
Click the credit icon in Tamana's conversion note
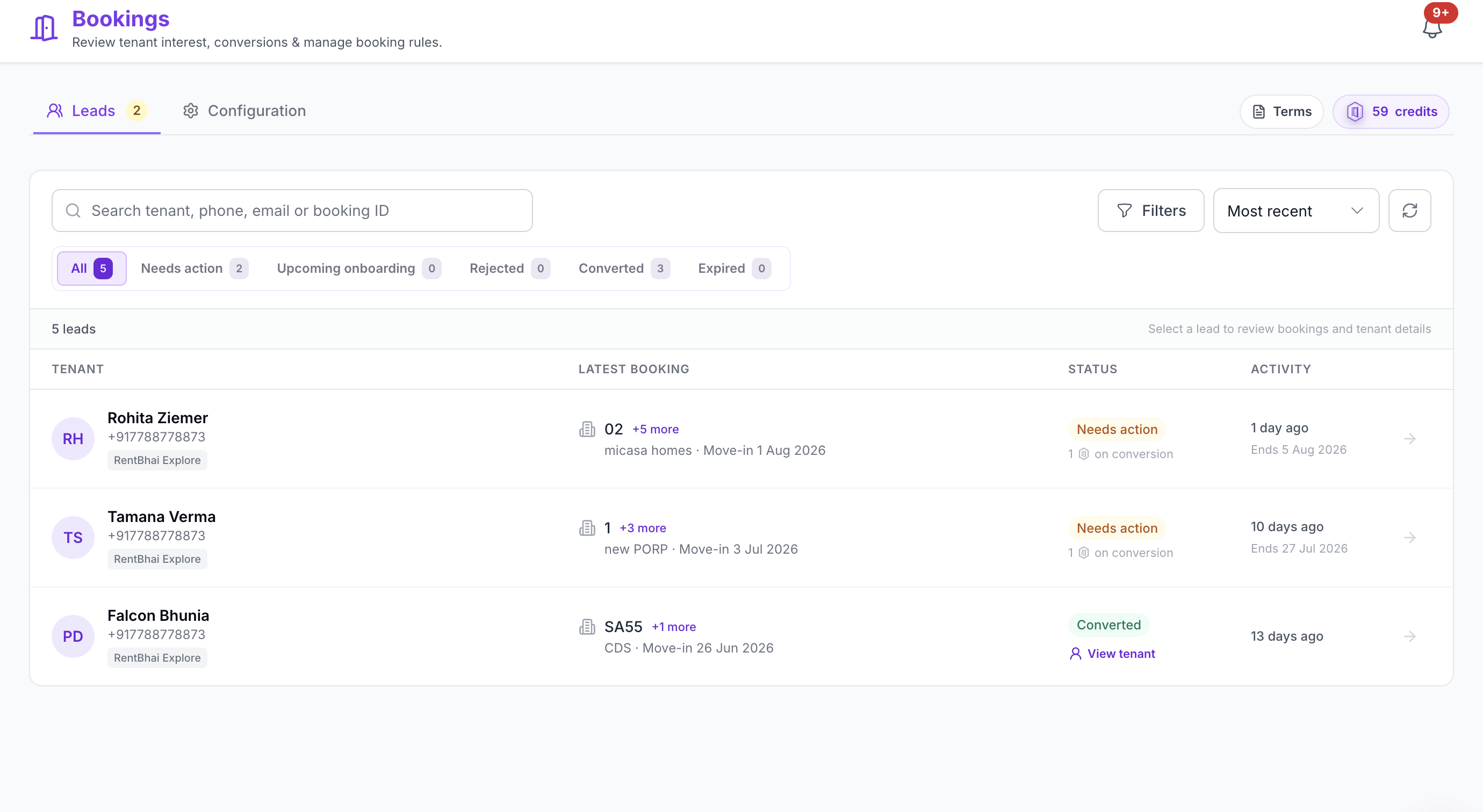[x=1083, y=553]
